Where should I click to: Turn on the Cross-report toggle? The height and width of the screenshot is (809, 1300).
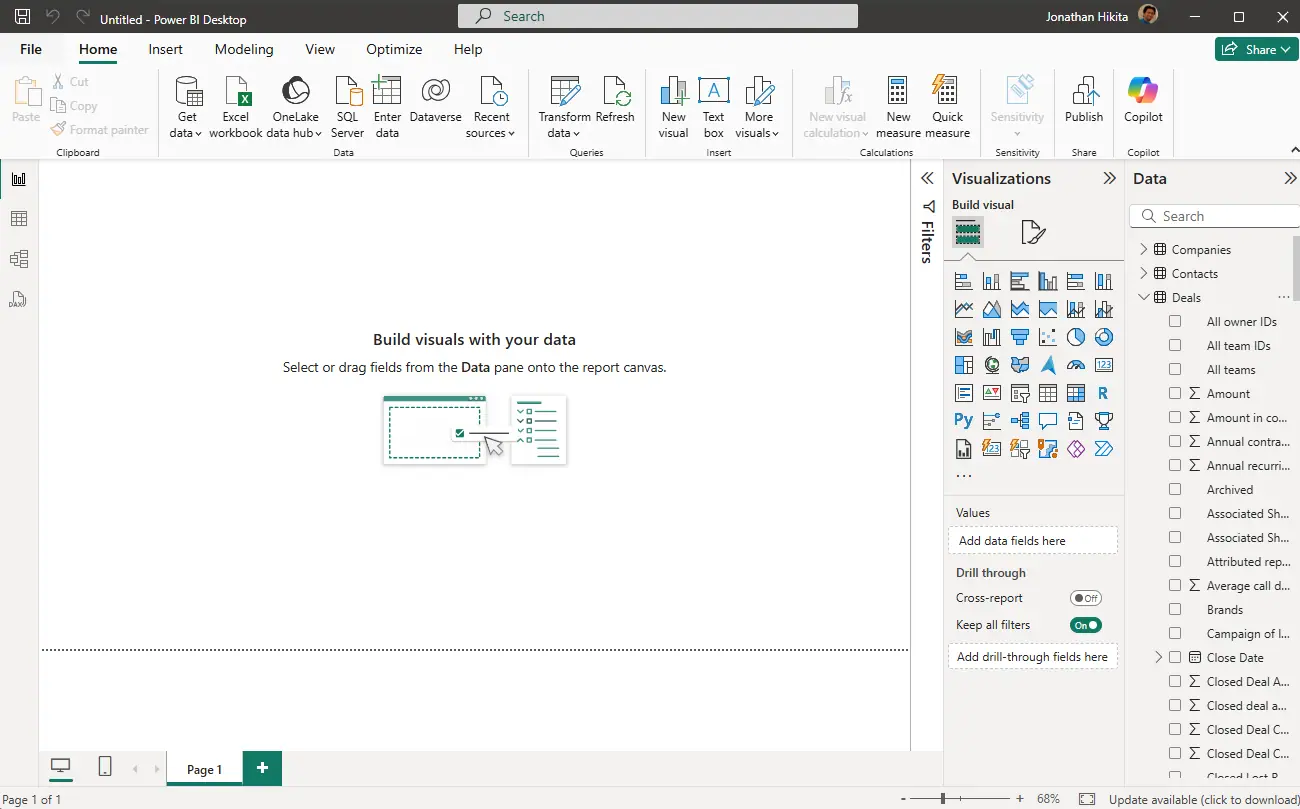coord(1085,598)
